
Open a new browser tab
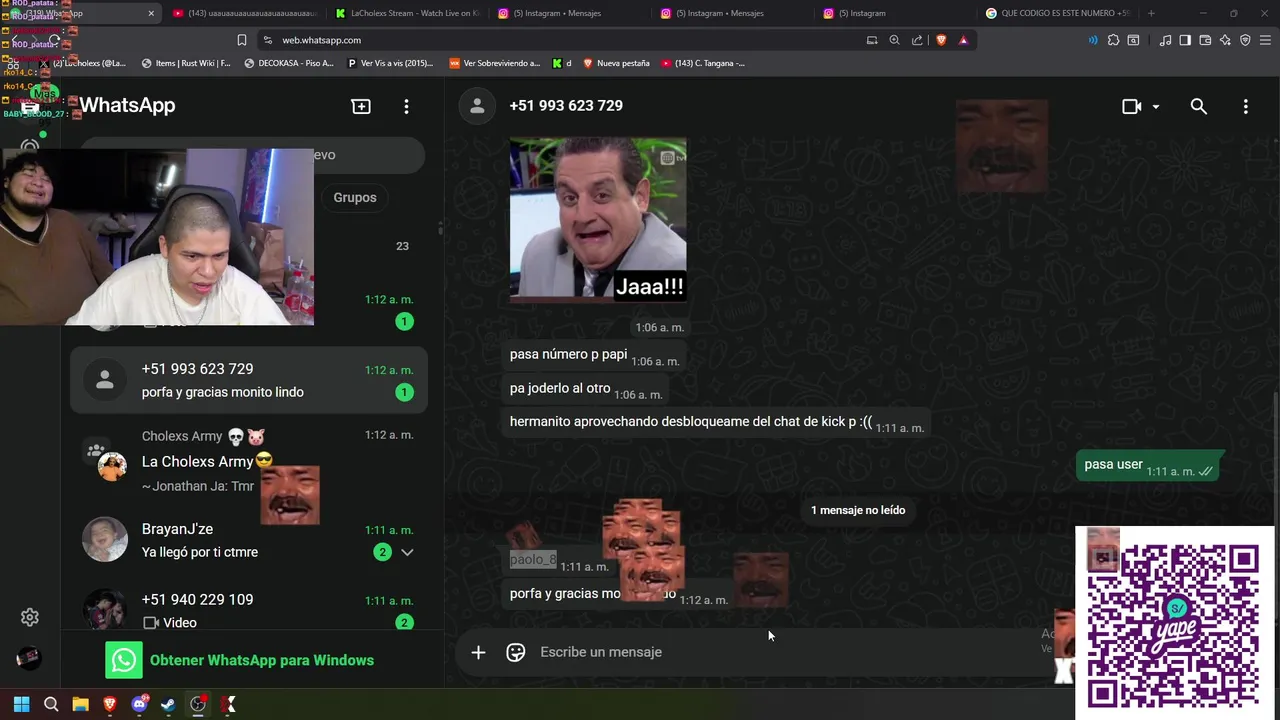pos(1151,13)
